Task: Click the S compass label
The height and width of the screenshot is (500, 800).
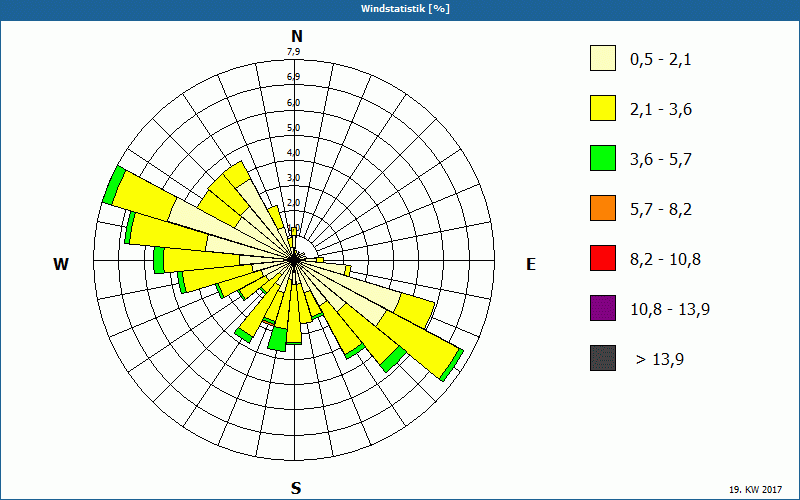Action: (x=296, y=488)
